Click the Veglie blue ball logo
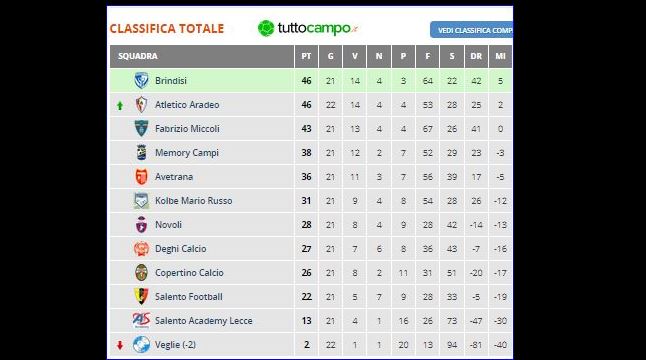Image resolution: width=646 pixels, height=360 pixels. coord(141,345)
